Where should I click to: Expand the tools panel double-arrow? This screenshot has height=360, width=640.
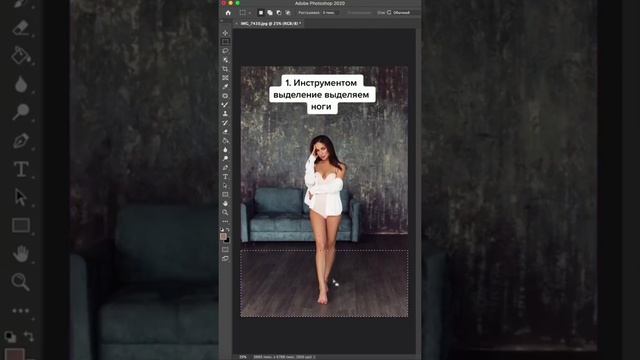(x=222, y=20)
